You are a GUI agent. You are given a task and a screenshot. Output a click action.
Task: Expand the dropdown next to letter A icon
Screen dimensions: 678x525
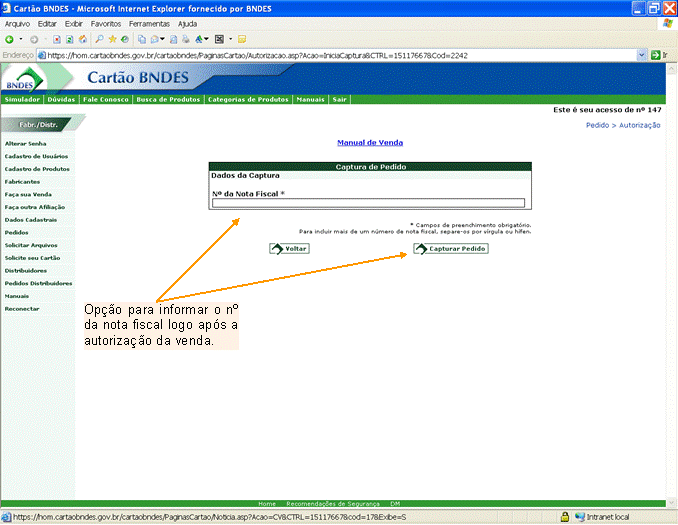click(x=207, y=39)
